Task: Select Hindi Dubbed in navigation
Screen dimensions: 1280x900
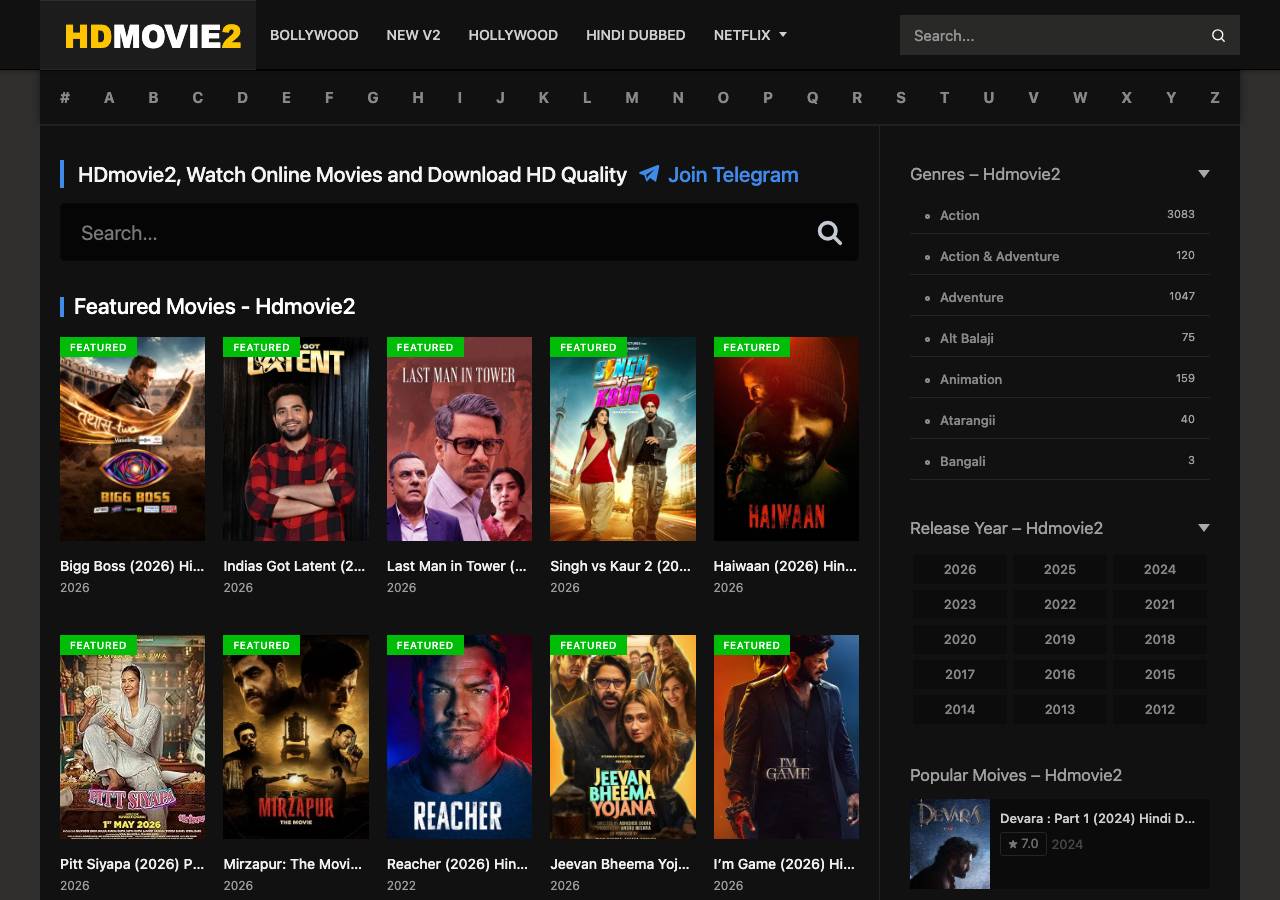Action: (636, 35)
